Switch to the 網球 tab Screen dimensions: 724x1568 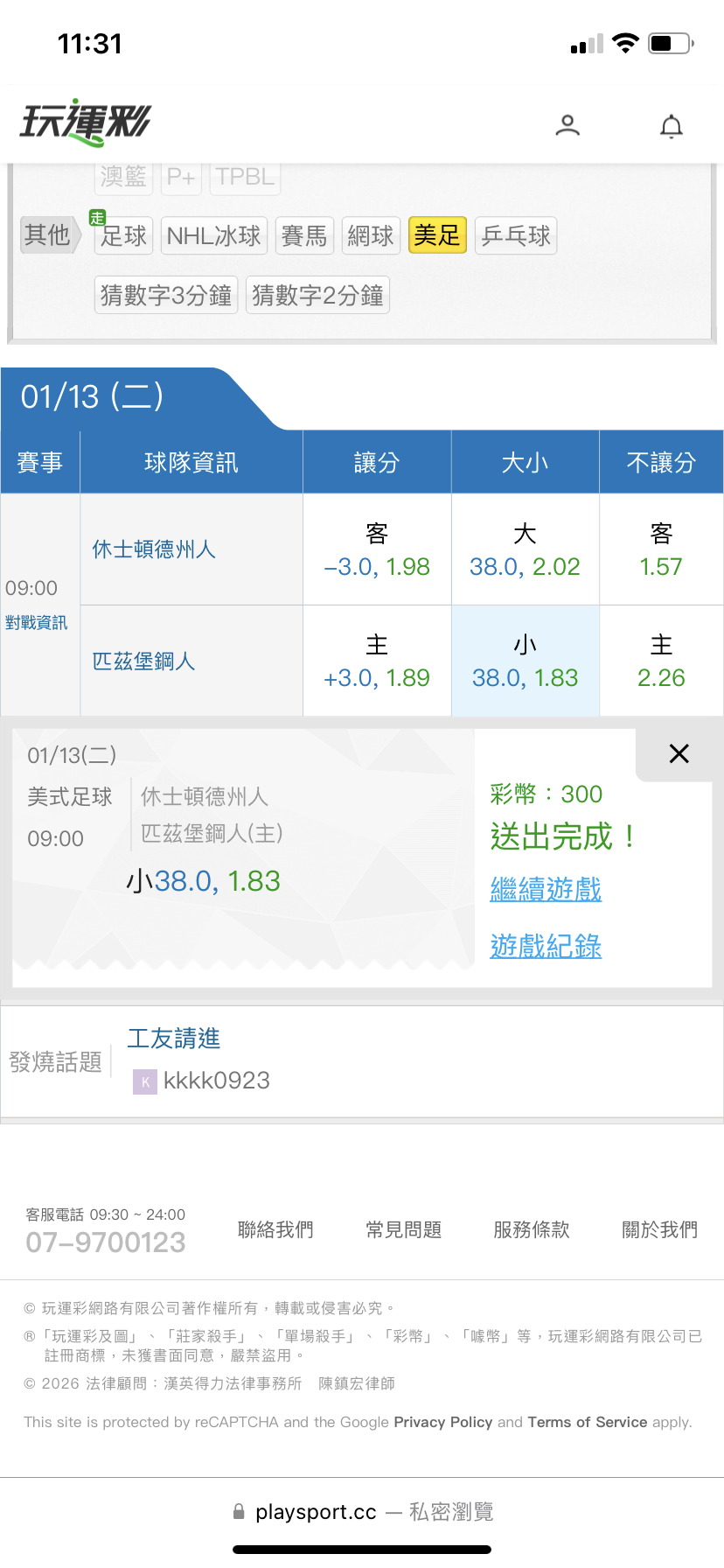click(x=371, y=235)
